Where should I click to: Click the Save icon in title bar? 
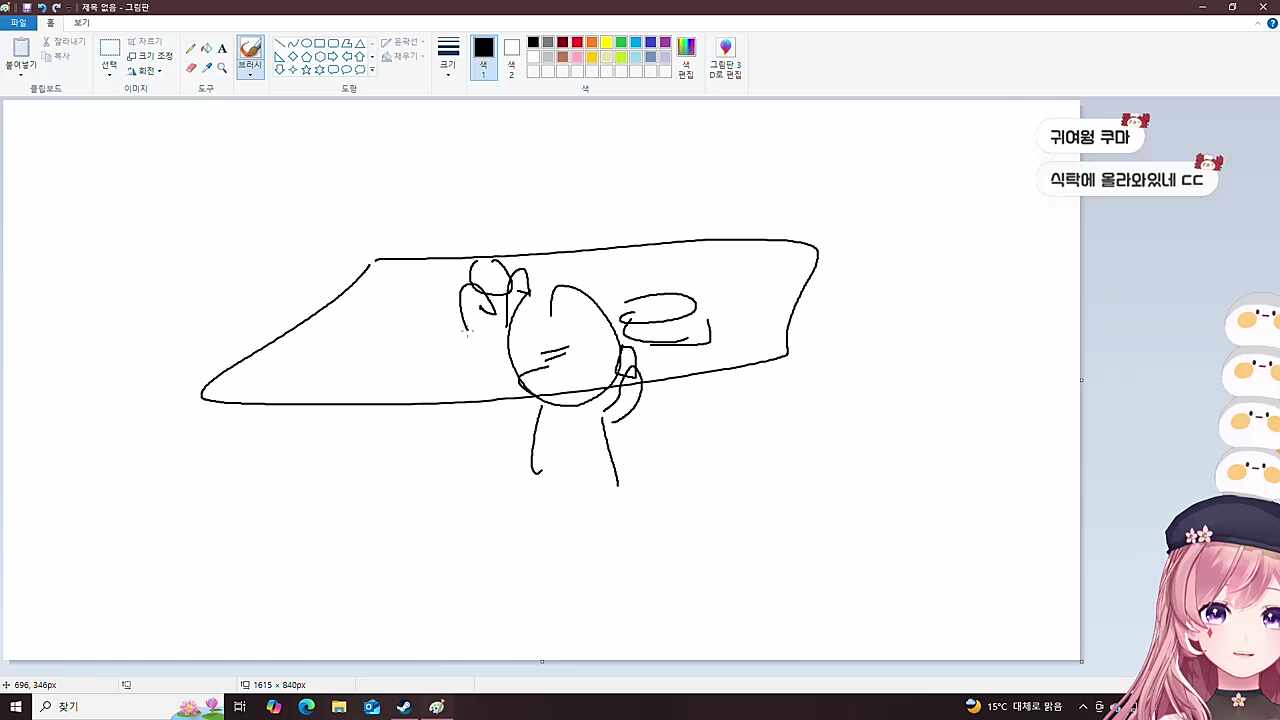point(27,7)
